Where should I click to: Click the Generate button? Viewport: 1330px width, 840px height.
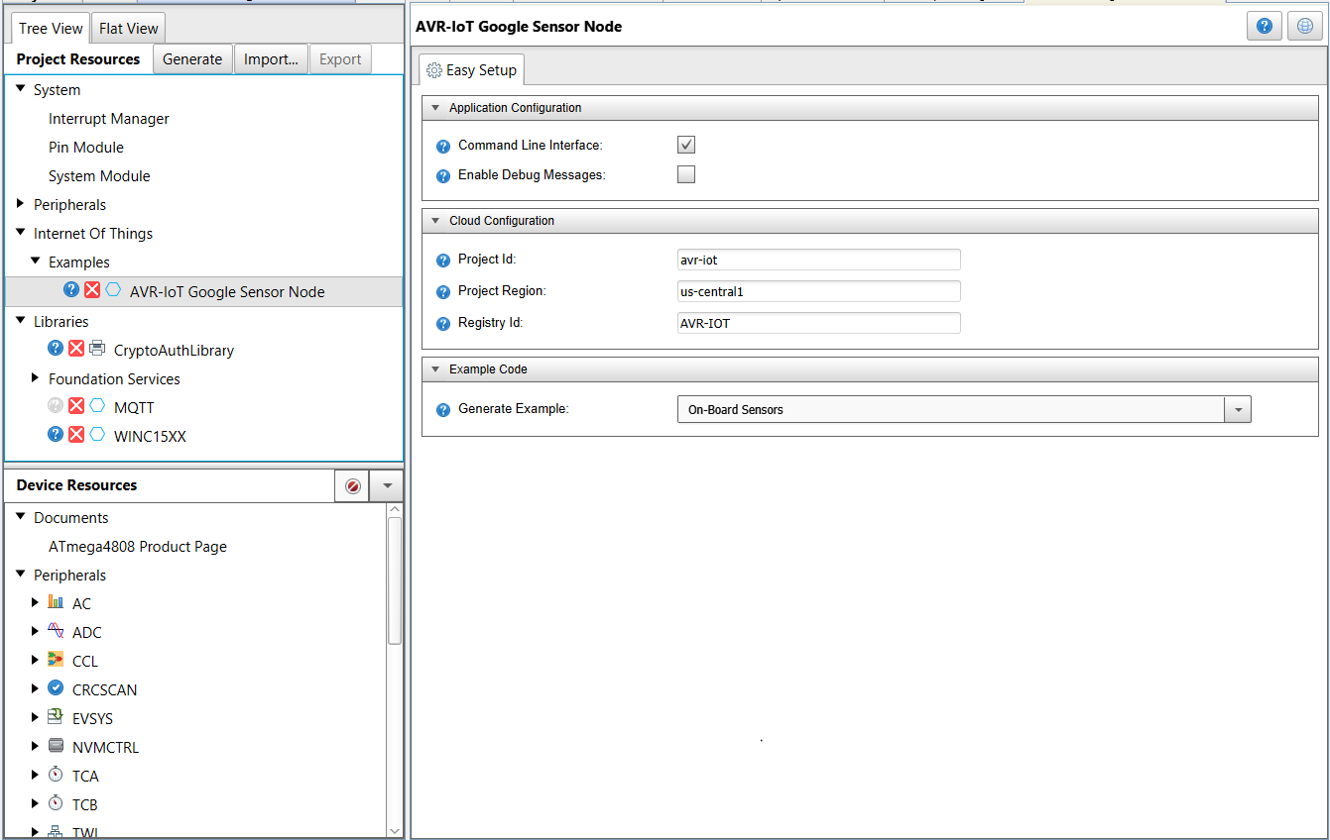192,59
